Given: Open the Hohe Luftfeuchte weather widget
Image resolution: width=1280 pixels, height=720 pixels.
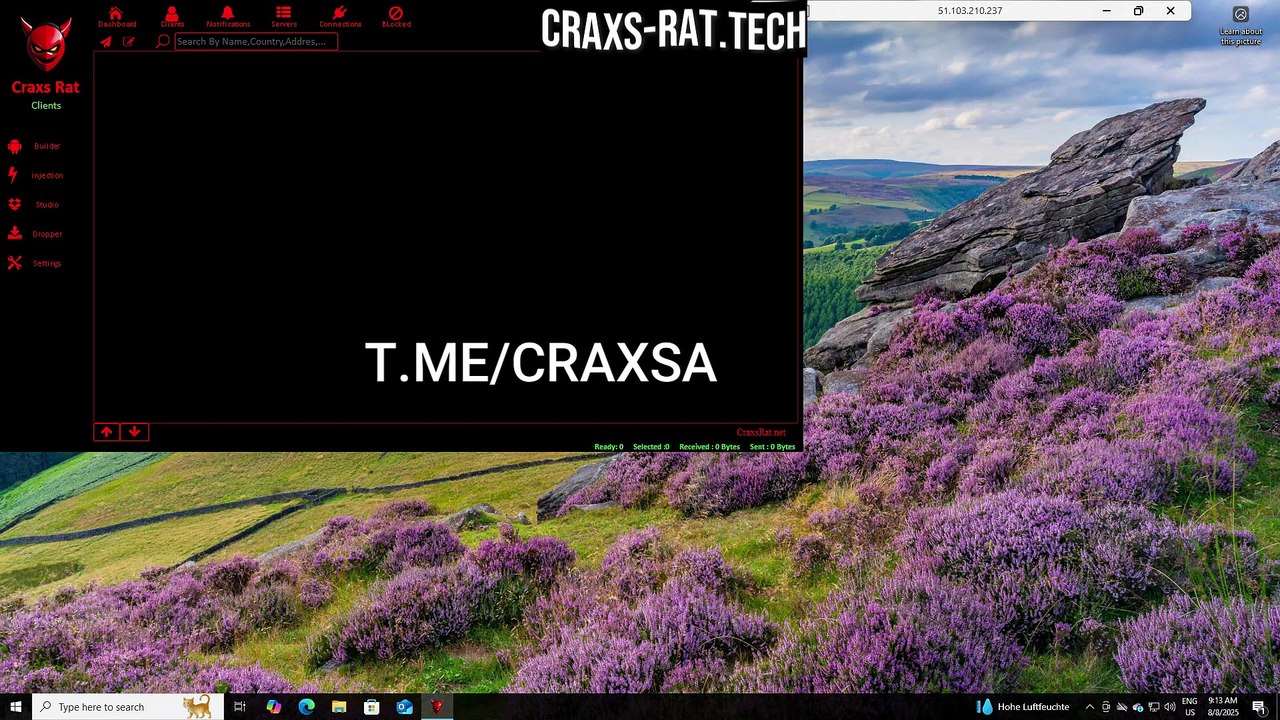Looking at the screenshot, I should click(x=1022, y=707).
